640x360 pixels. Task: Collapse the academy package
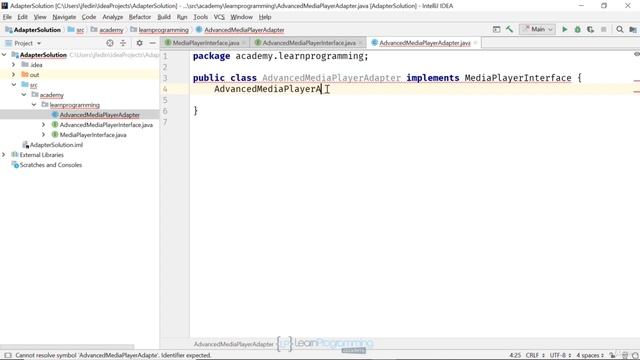click(24, 95)
